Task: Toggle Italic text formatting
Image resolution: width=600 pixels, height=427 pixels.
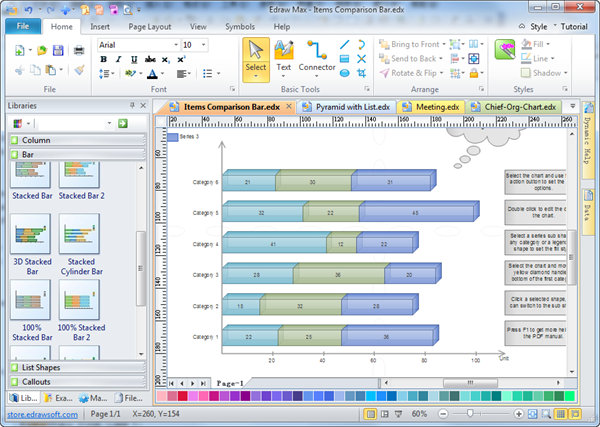Action: pyautogui.click(x=117, y=60)
